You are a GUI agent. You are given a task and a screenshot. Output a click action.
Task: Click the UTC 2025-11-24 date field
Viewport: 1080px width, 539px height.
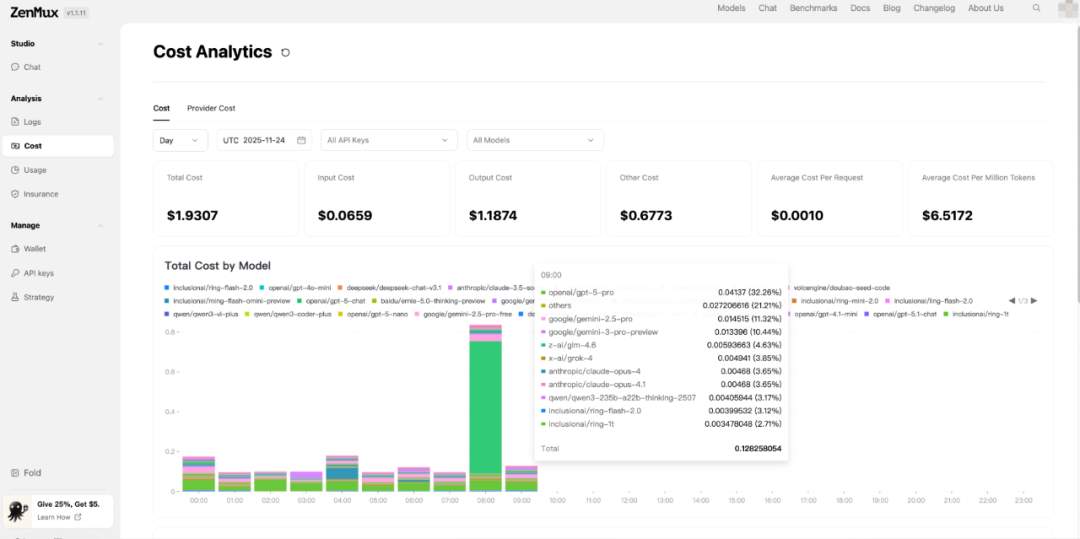pyautogui.click(x=264, y=140)
